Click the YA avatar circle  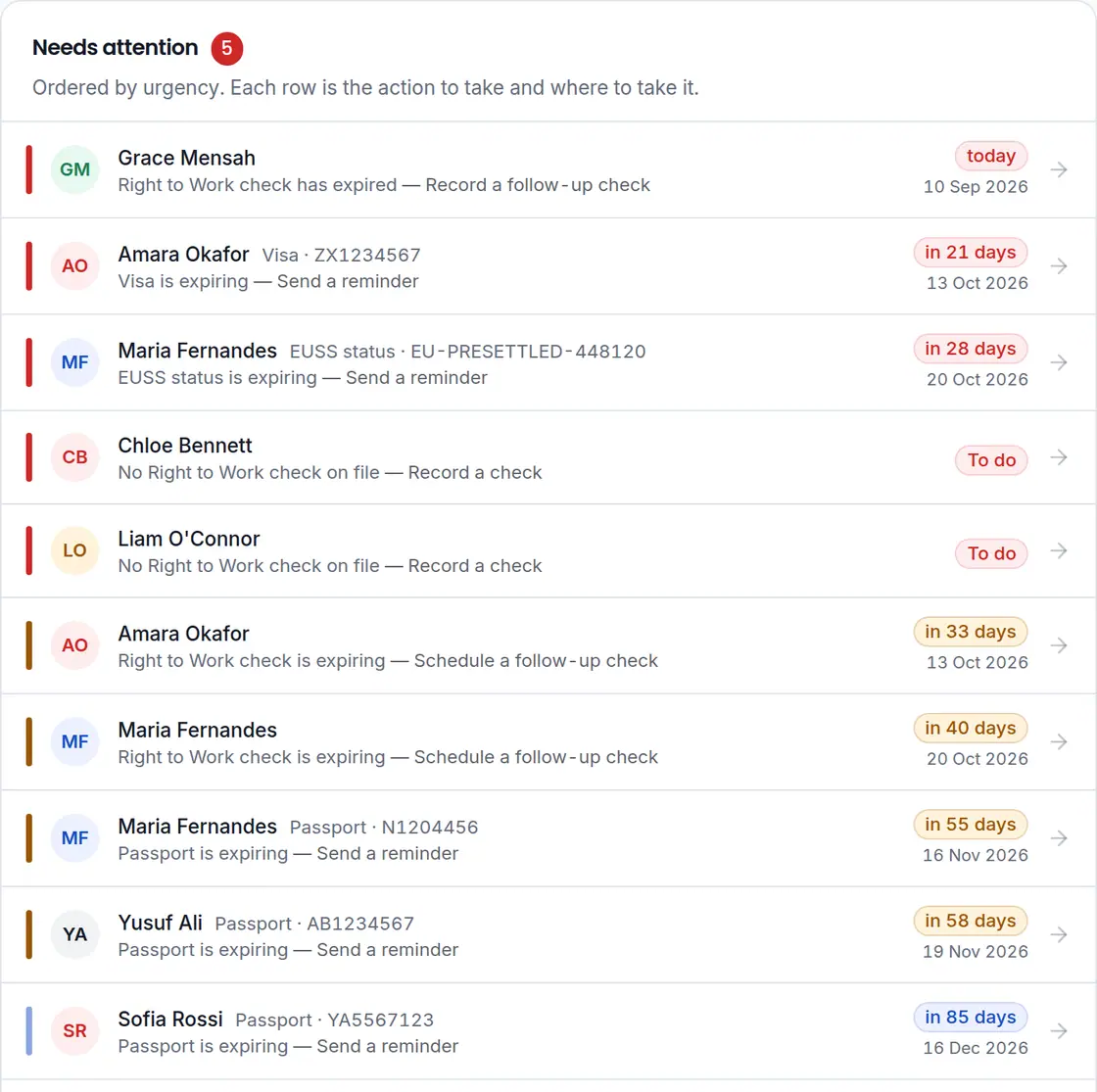click(x=74, y=934)
